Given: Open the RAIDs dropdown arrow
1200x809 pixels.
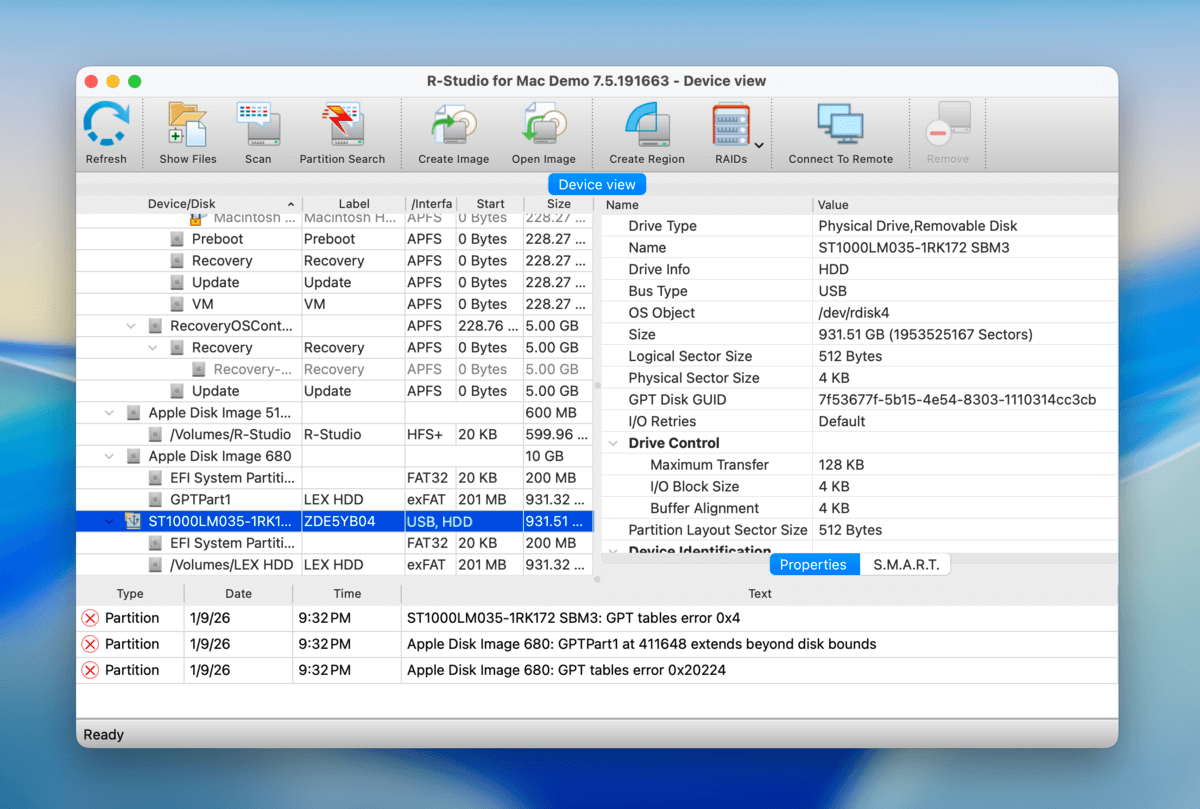Looking at the screenshot, I should point(759,146).
